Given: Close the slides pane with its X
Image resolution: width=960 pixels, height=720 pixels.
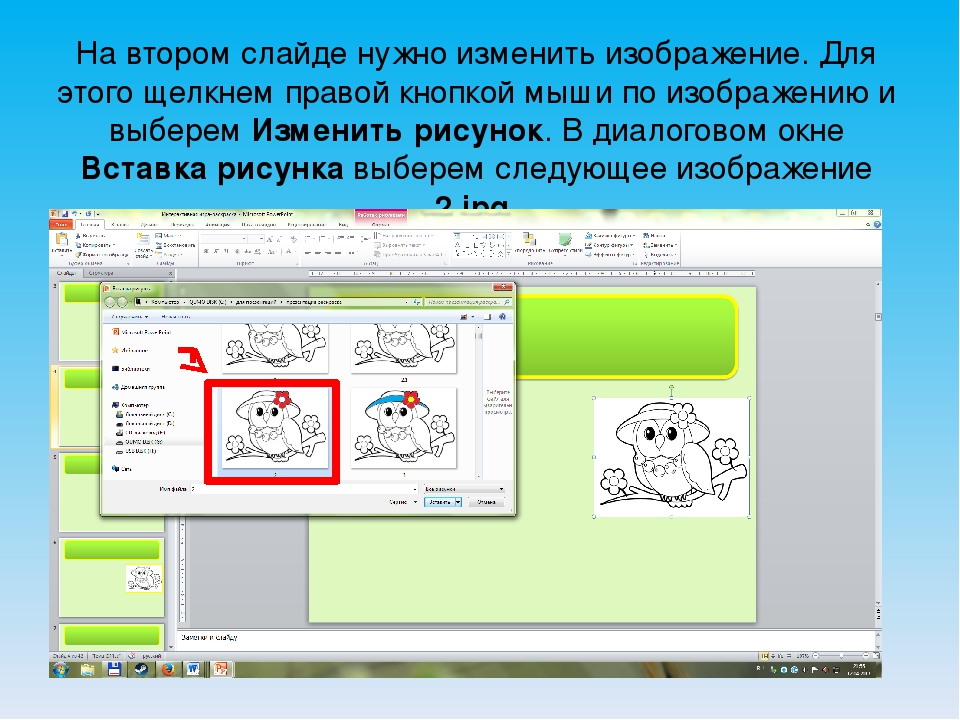Looking at the screenshot, I should (x=171, y=274).
